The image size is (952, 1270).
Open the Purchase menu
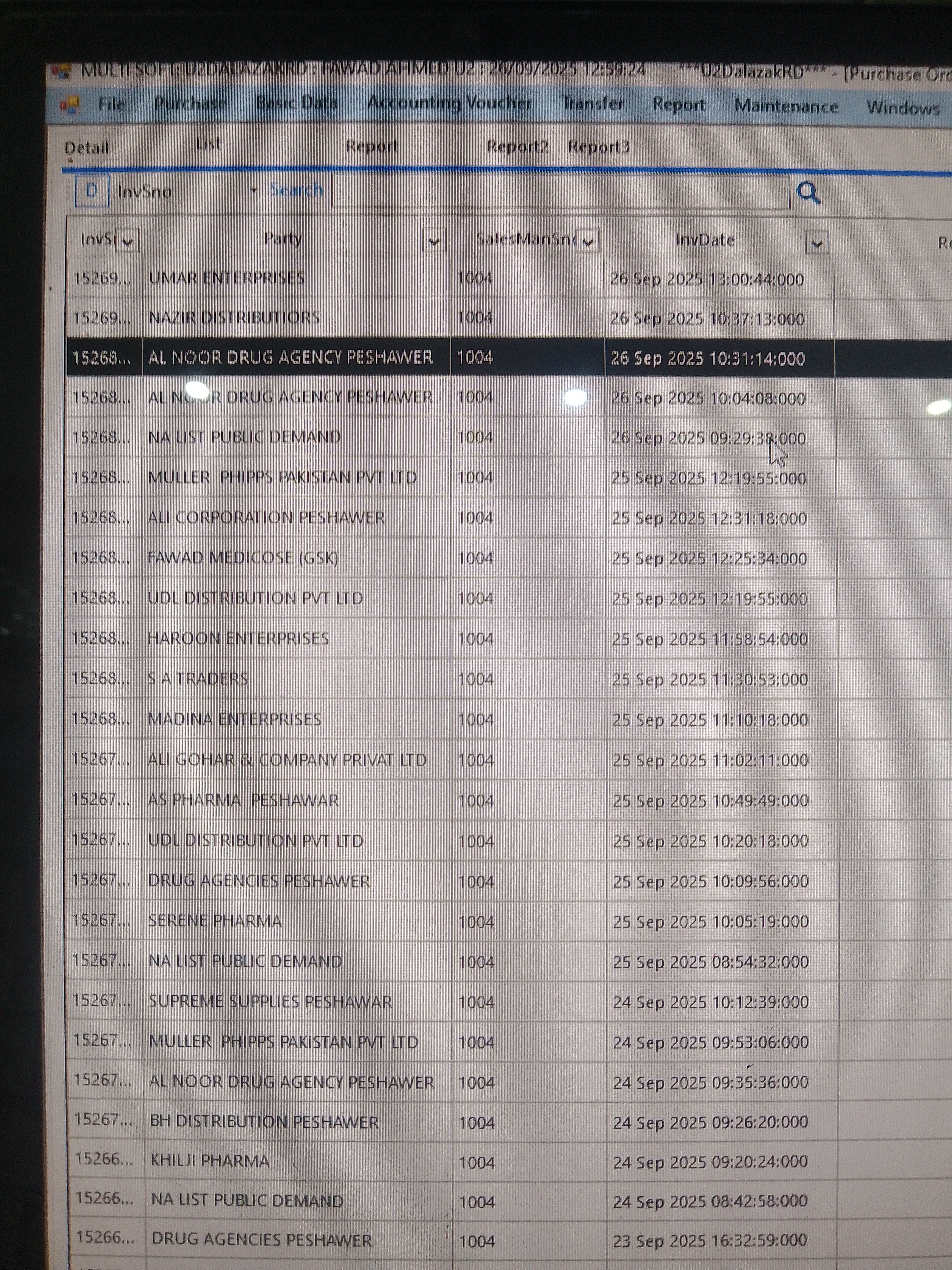[x=190, y=103]
